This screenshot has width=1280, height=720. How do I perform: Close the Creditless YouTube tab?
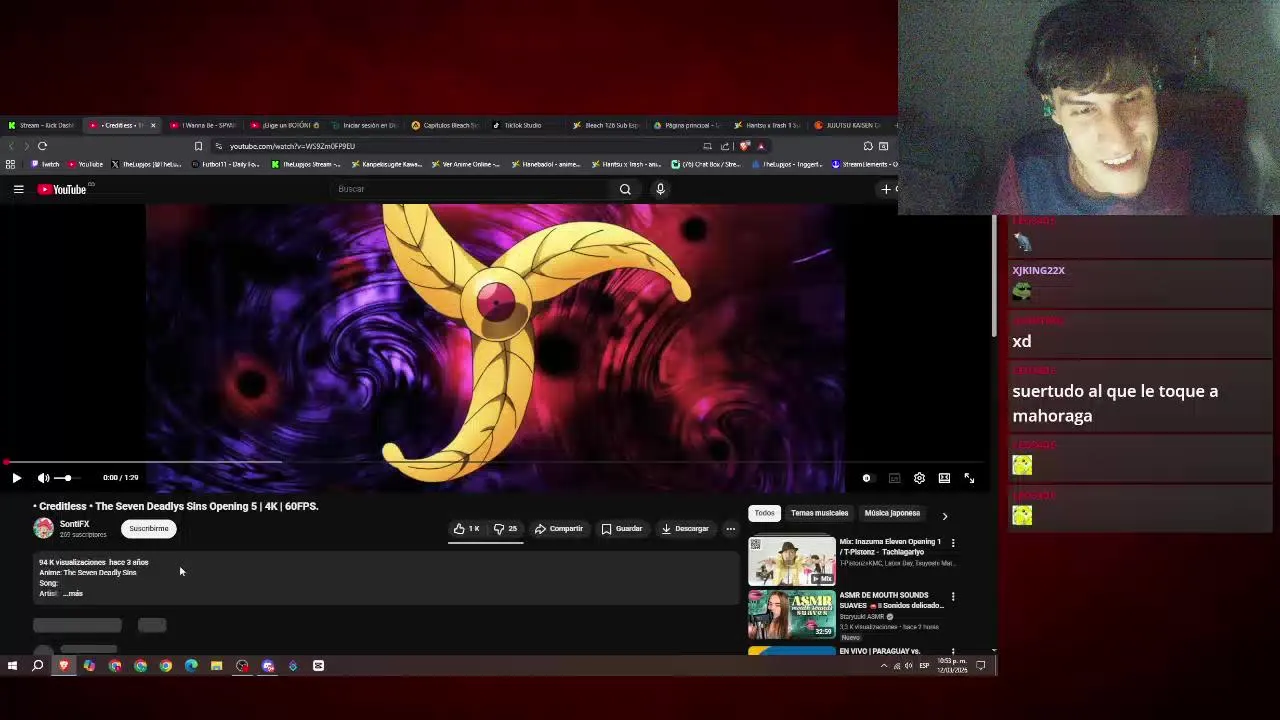click(153, 125)
